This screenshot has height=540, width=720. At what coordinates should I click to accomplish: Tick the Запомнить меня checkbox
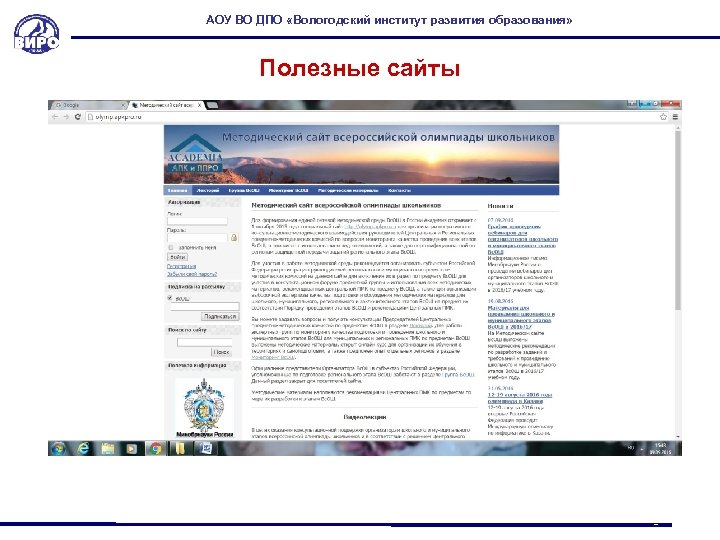tap(171, 248)
